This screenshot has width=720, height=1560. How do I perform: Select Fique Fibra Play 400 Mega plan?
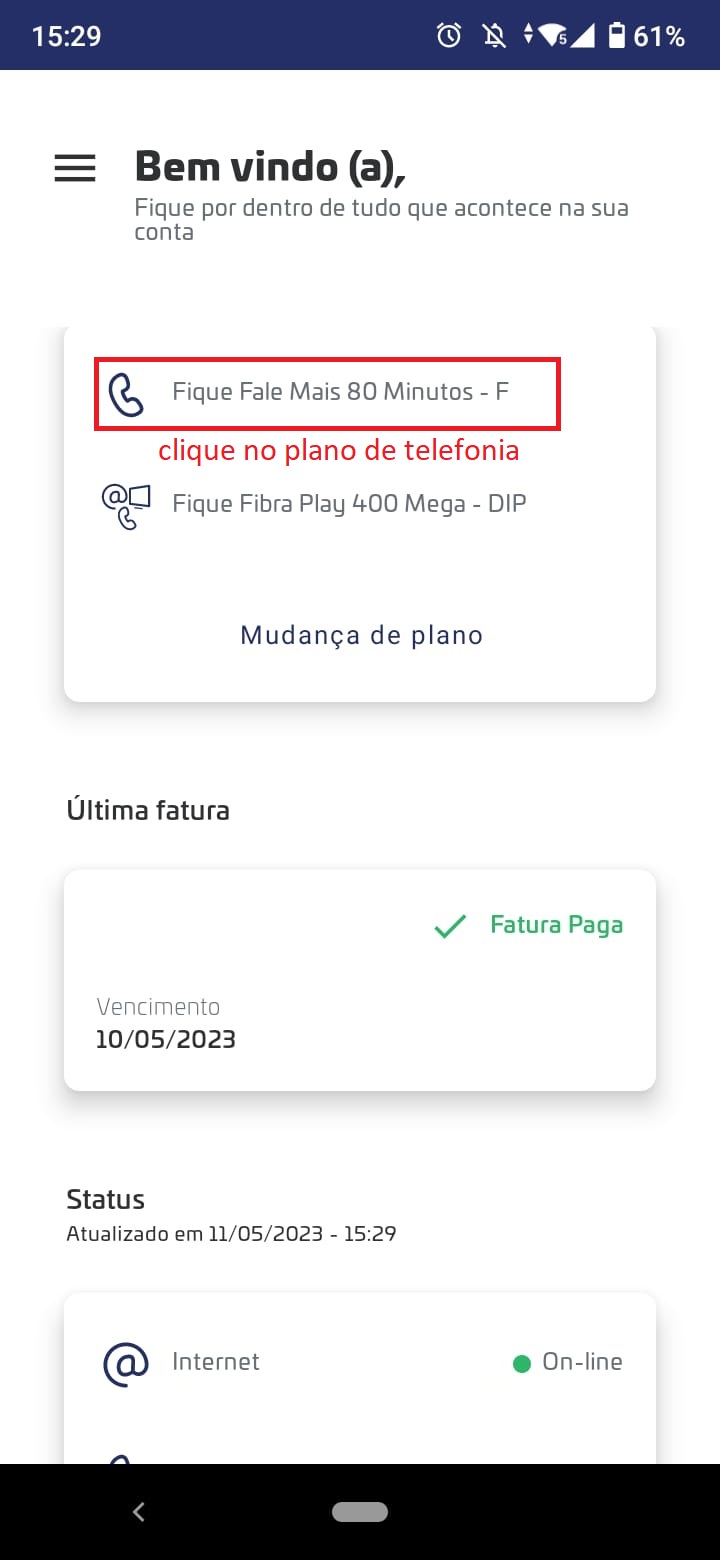pos(349,503)
